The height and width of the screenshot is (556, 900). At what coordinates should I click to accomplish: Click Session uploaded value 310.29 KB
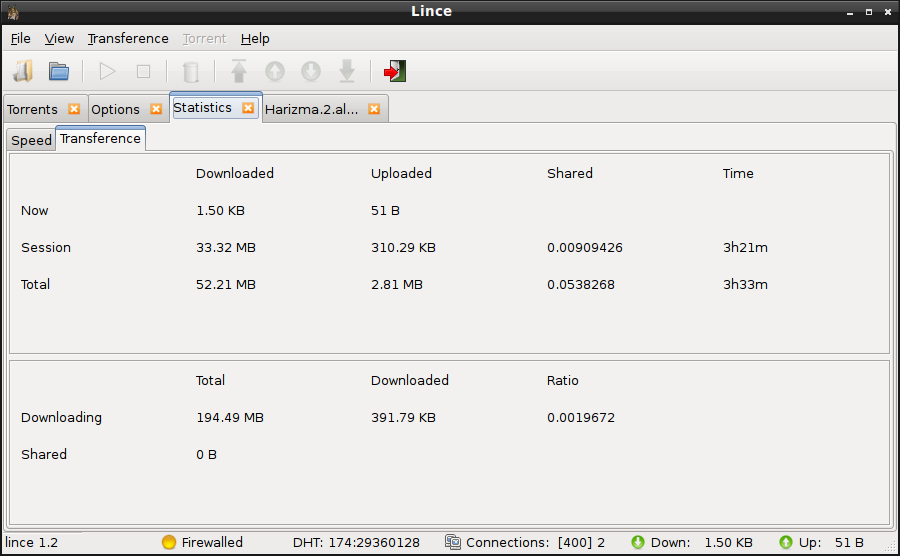[x=404, y=247]
